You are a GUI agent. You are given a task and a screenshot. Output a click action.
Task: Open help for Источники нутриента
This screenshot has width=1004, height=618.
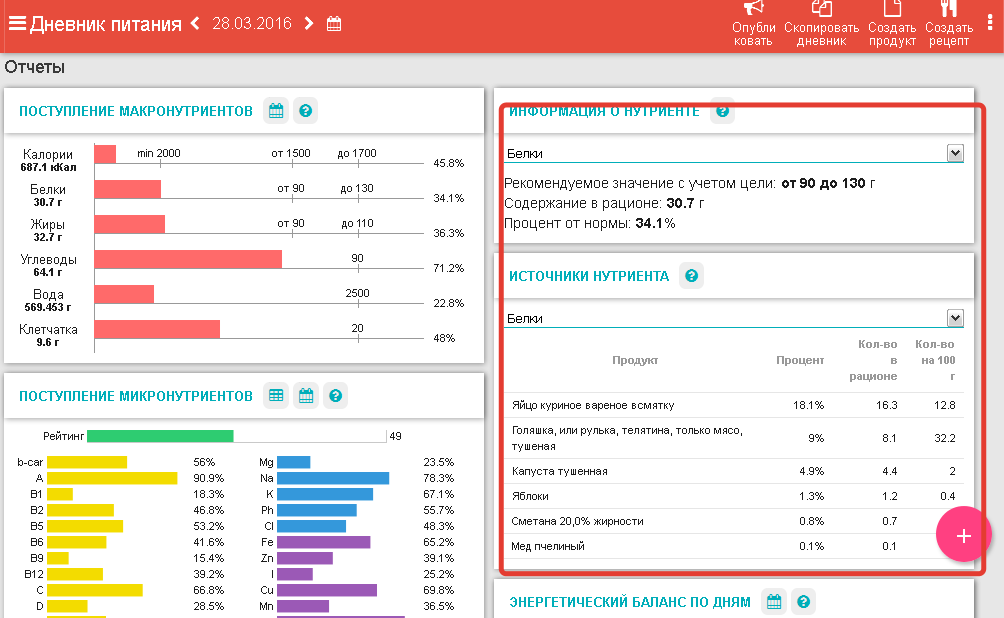click(x=691, y=276)
